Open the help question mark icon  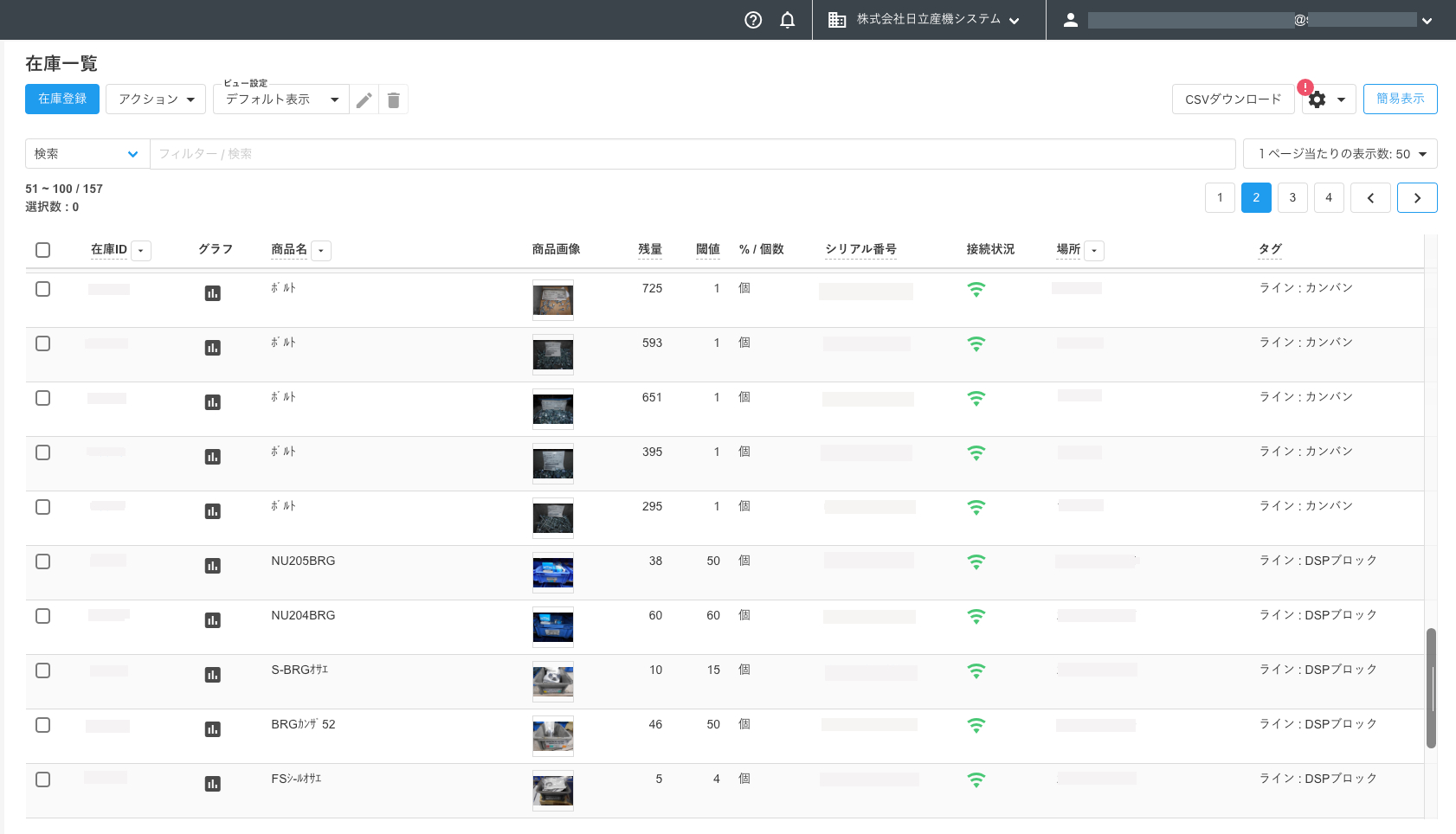point(753,20)
